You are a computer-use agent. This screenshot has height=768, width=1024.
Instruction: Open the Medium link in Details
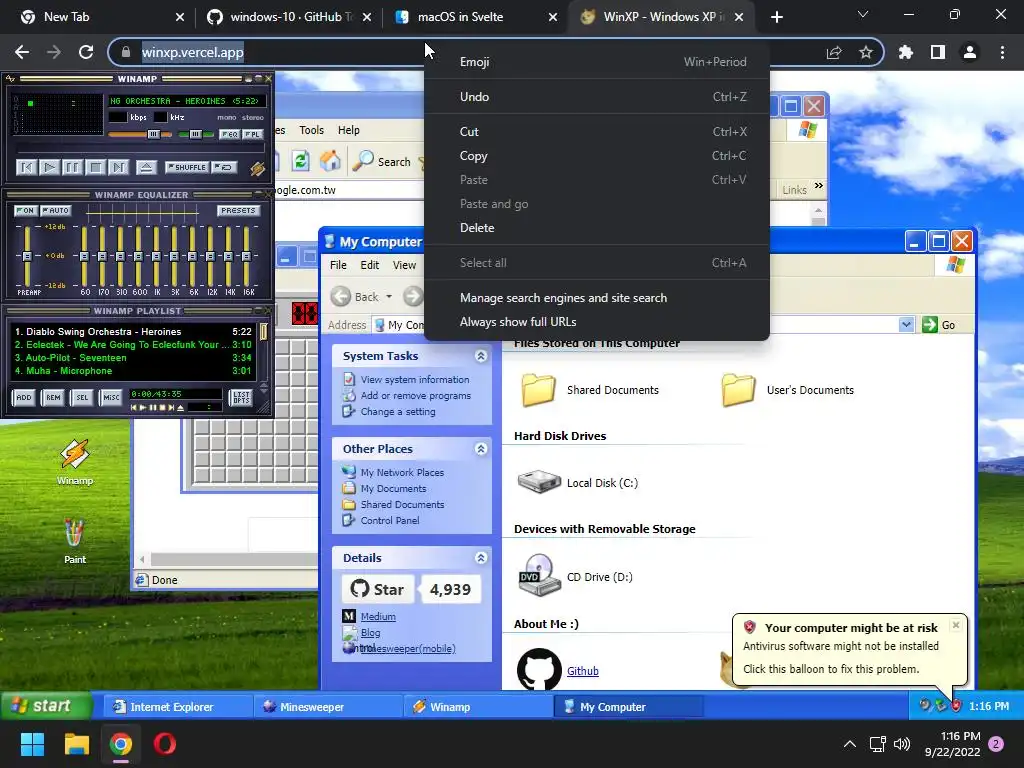pyautogui.click(x=378, y=616)
